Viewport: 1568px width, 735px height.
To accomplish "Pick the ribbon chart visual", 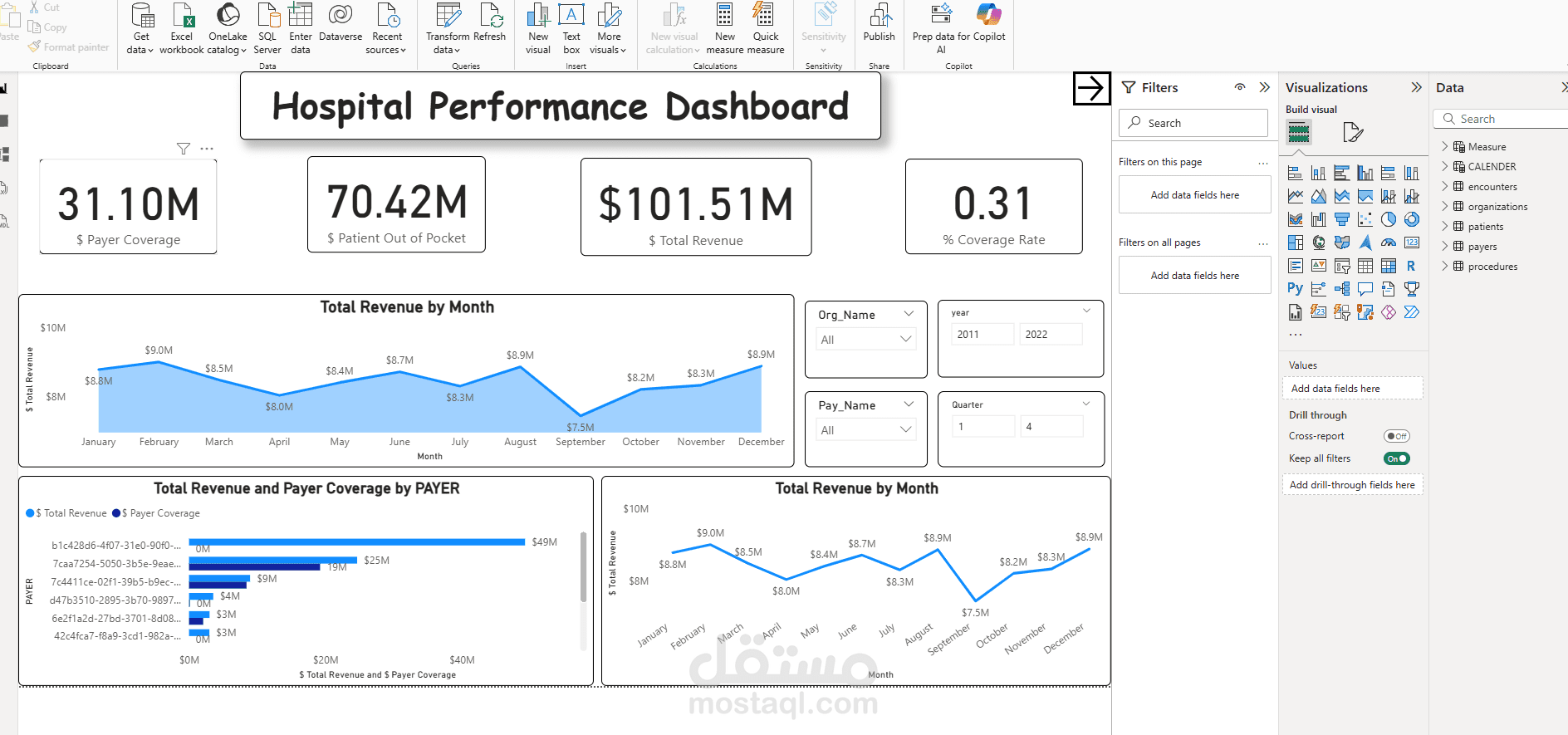I will pos(1295,219).
